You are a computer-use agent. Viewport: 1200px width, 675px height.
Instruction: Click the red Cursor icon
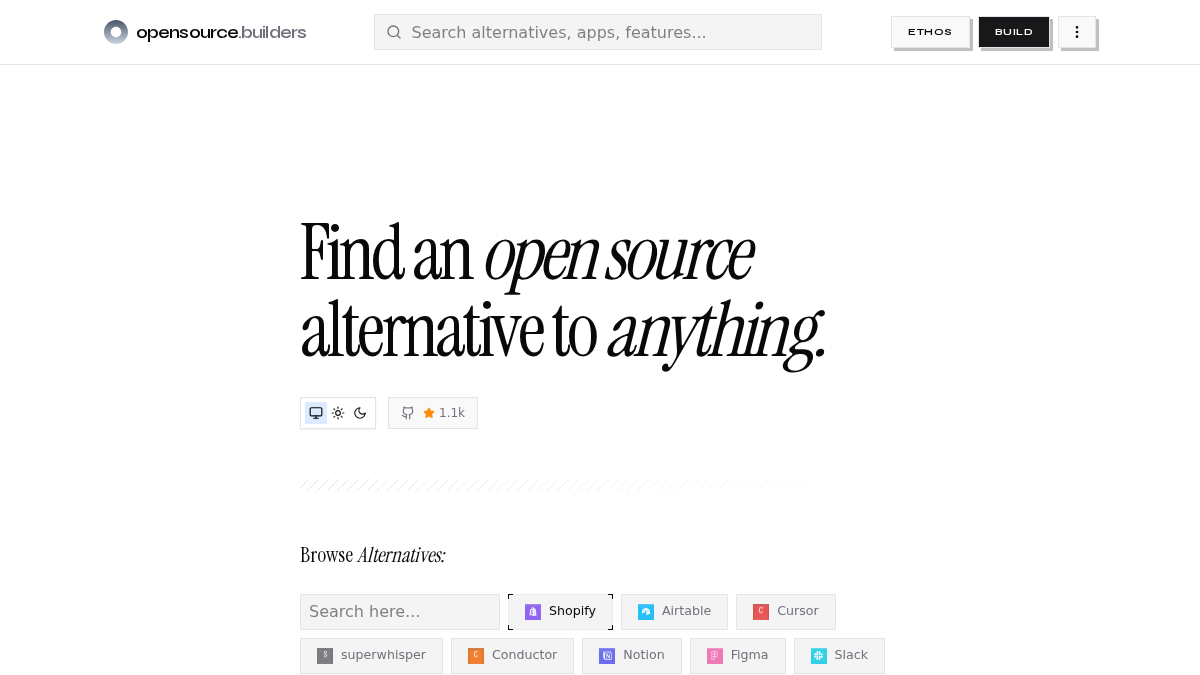(x=761, y=612)
